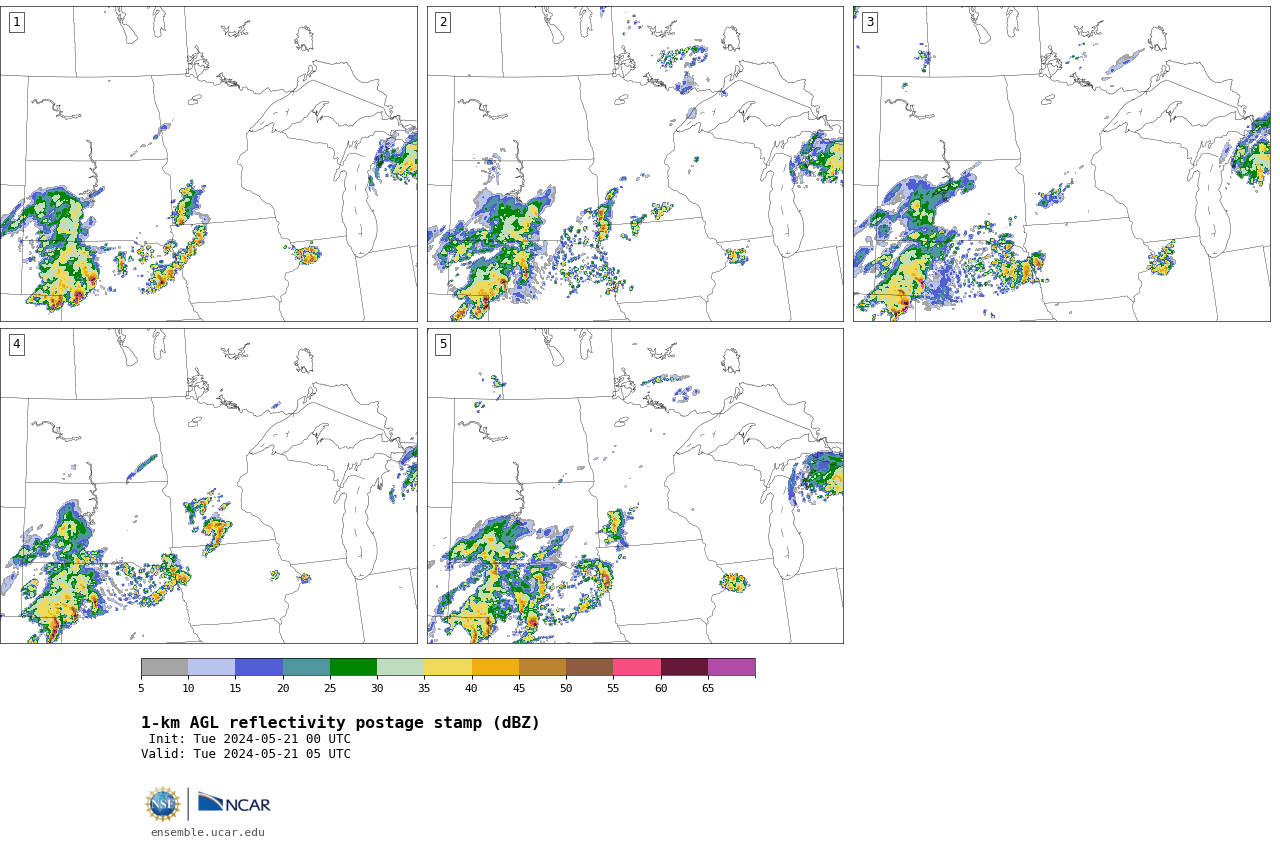
Task: Select the orange 40-45 dBZ swatch
Action: [495, 667]
